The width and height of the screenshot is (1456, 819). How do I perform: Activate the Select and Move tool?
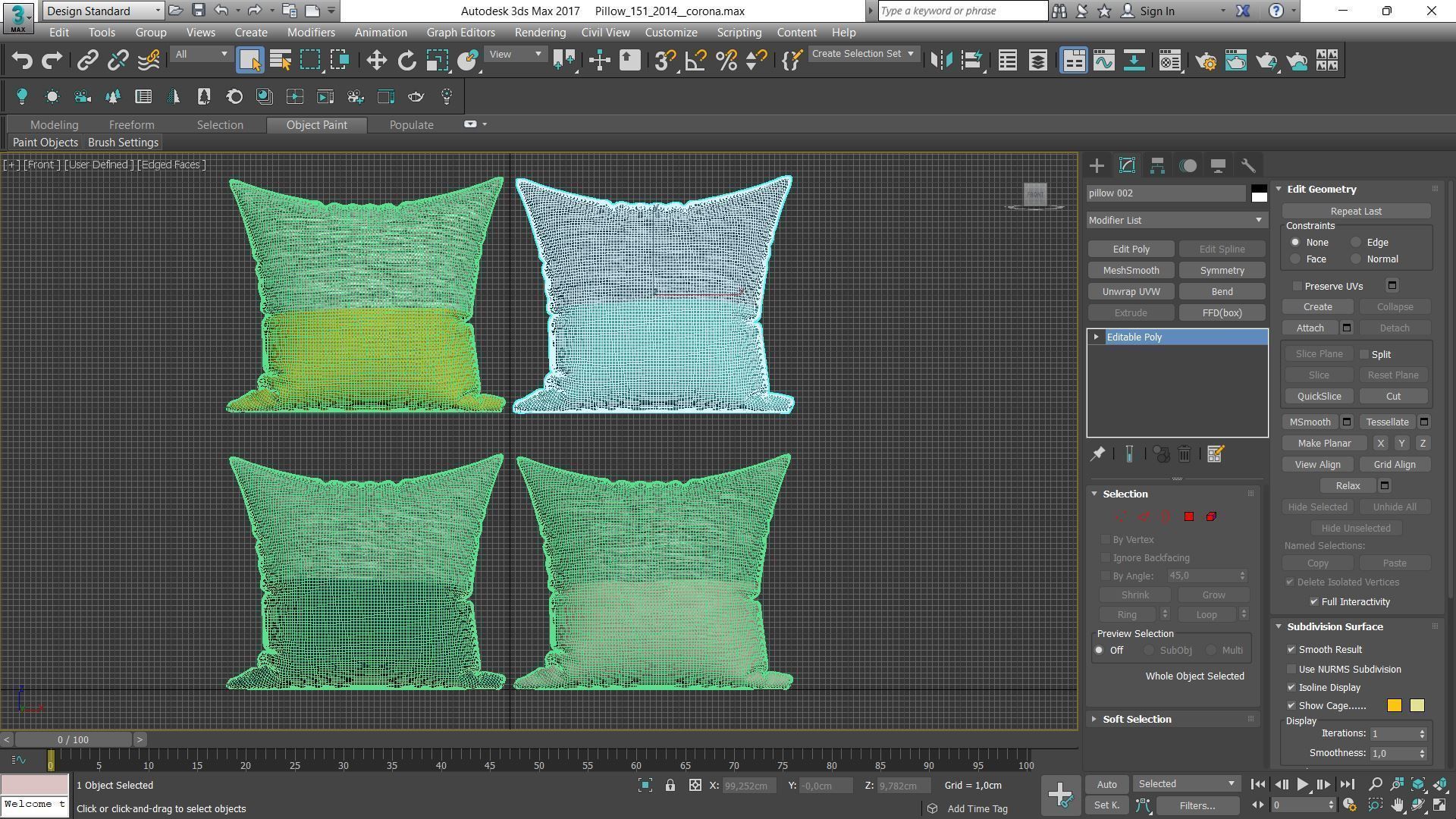click(376, 61)
